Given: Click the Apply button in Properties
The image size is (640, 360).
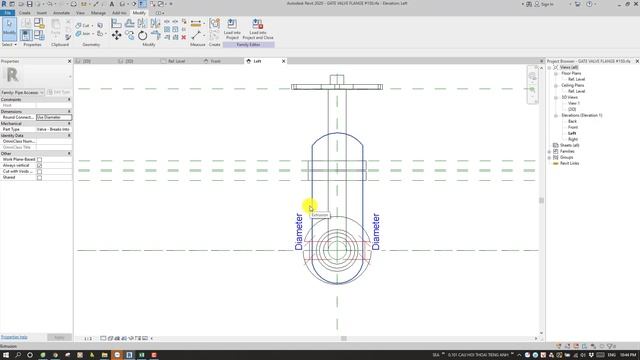Looking at the screenshot, I should point(59,337).
